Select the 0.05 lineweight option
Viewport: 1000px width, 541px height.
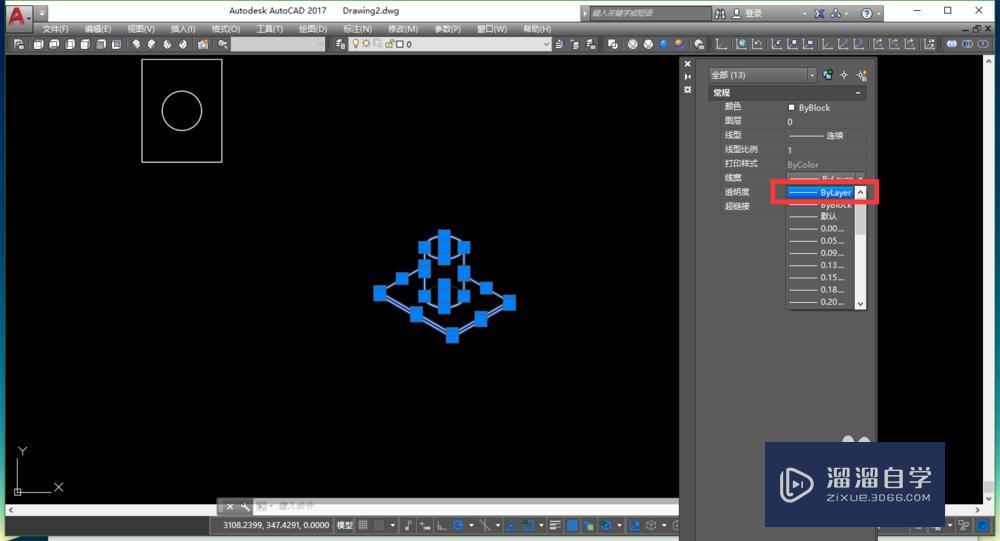(x=820, y=241)
